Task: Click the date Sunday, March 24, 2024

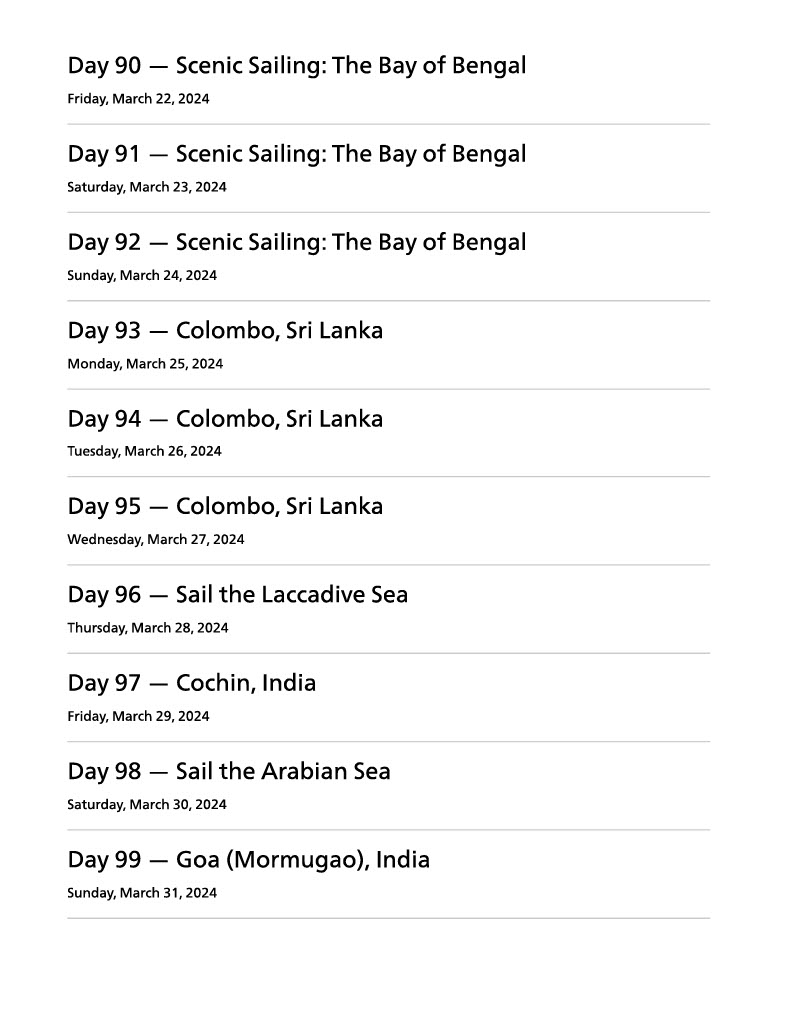Action: tap(141, 275)
